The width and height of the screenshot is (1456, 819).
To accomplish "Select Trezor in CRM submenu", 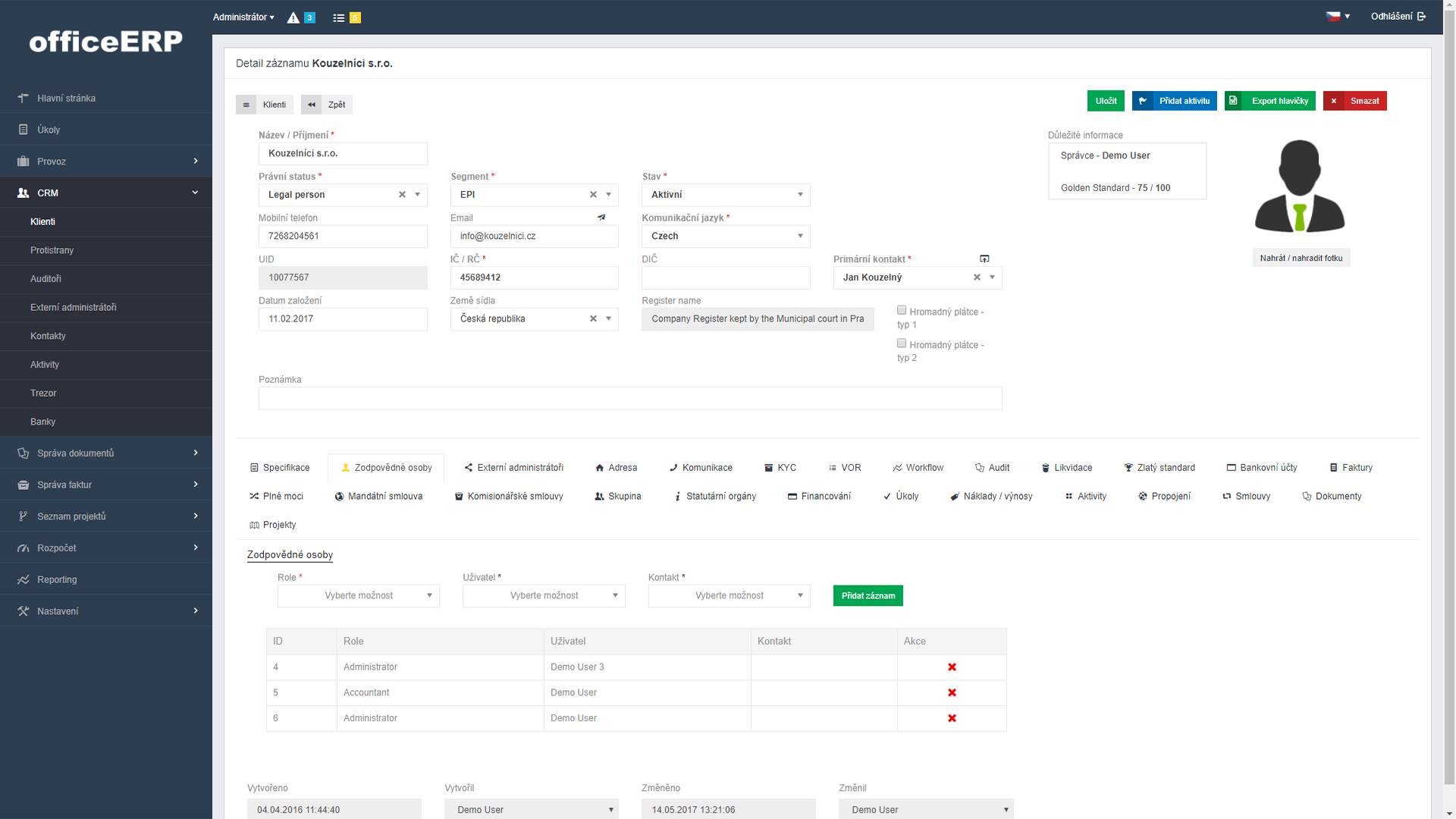I will point(106,394).
